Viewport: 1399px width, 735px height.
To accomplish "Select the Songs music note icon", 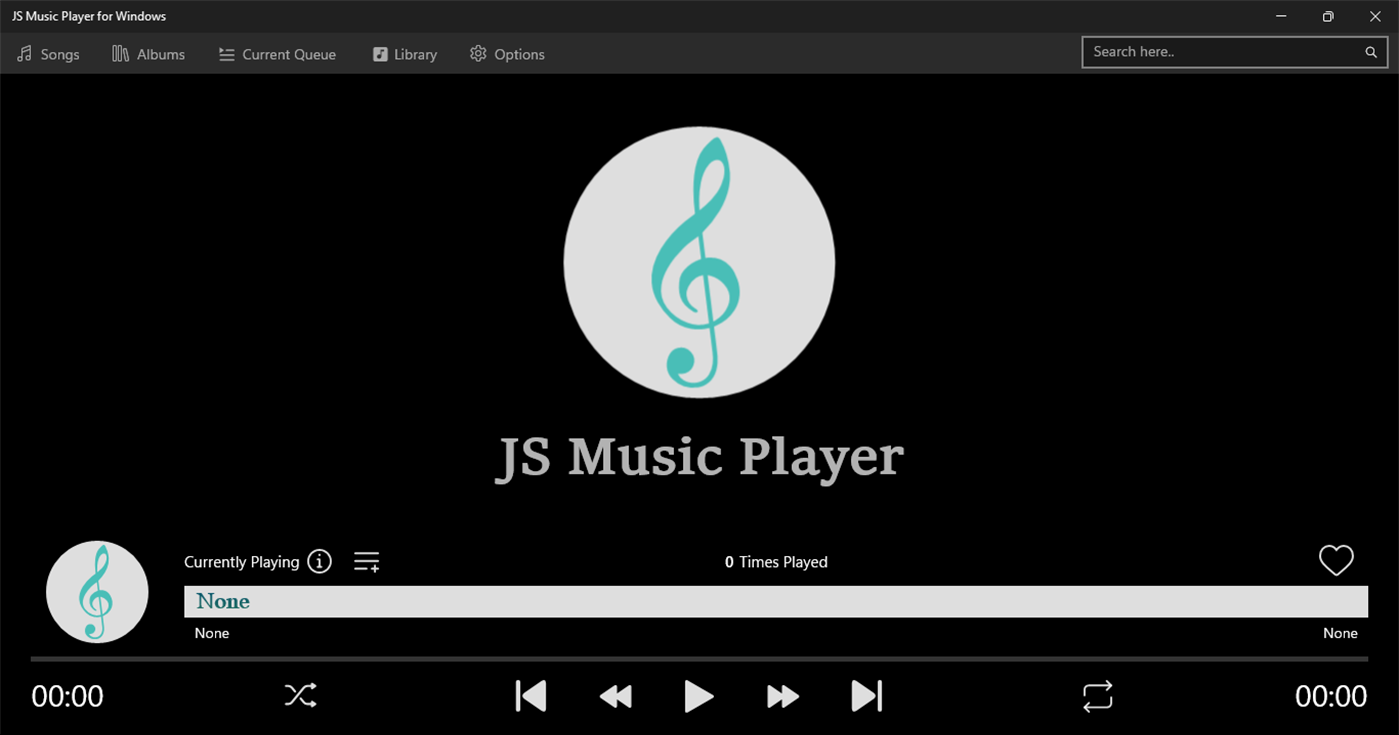I will coord(24,54).
